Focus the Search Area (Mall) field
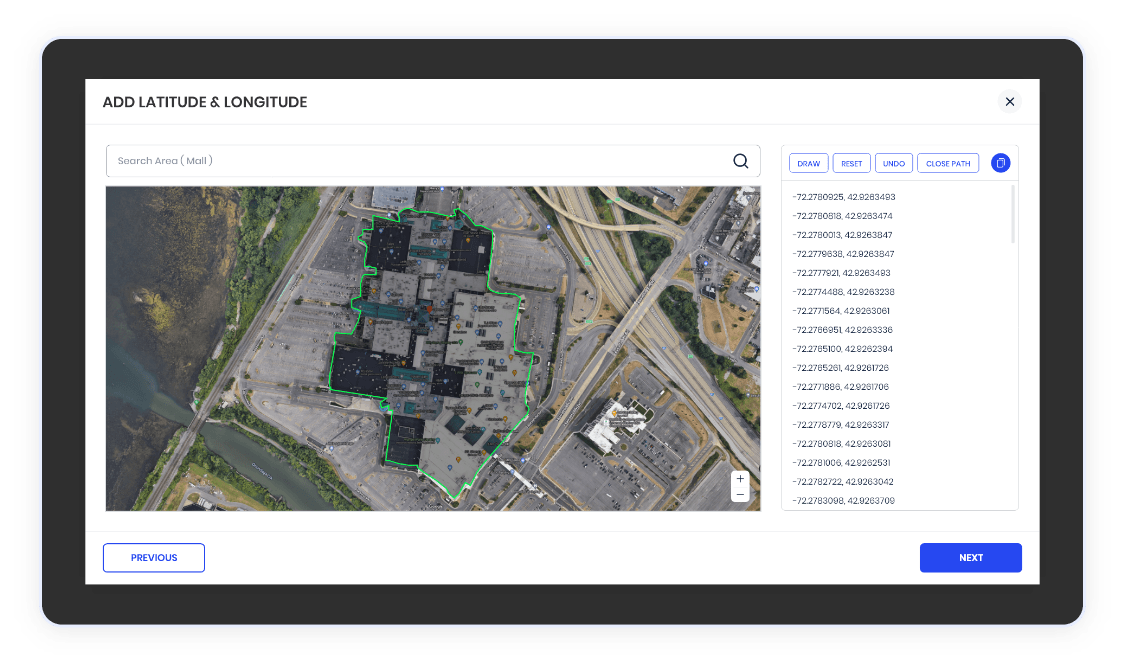 click(x=420, y=161)
